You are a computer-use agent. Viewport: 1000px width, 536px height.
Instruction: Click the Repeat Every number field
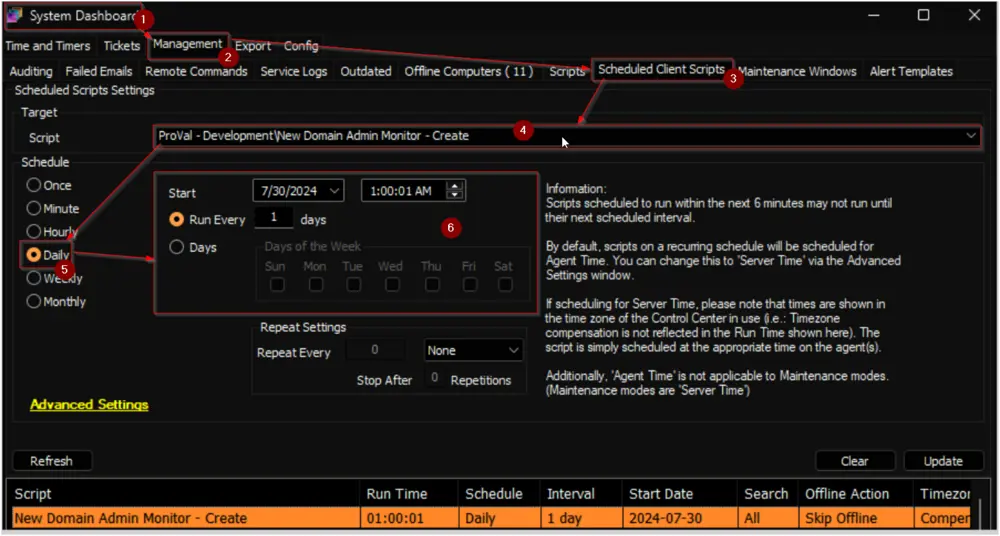pyautogui.click(x=375, y=350)
